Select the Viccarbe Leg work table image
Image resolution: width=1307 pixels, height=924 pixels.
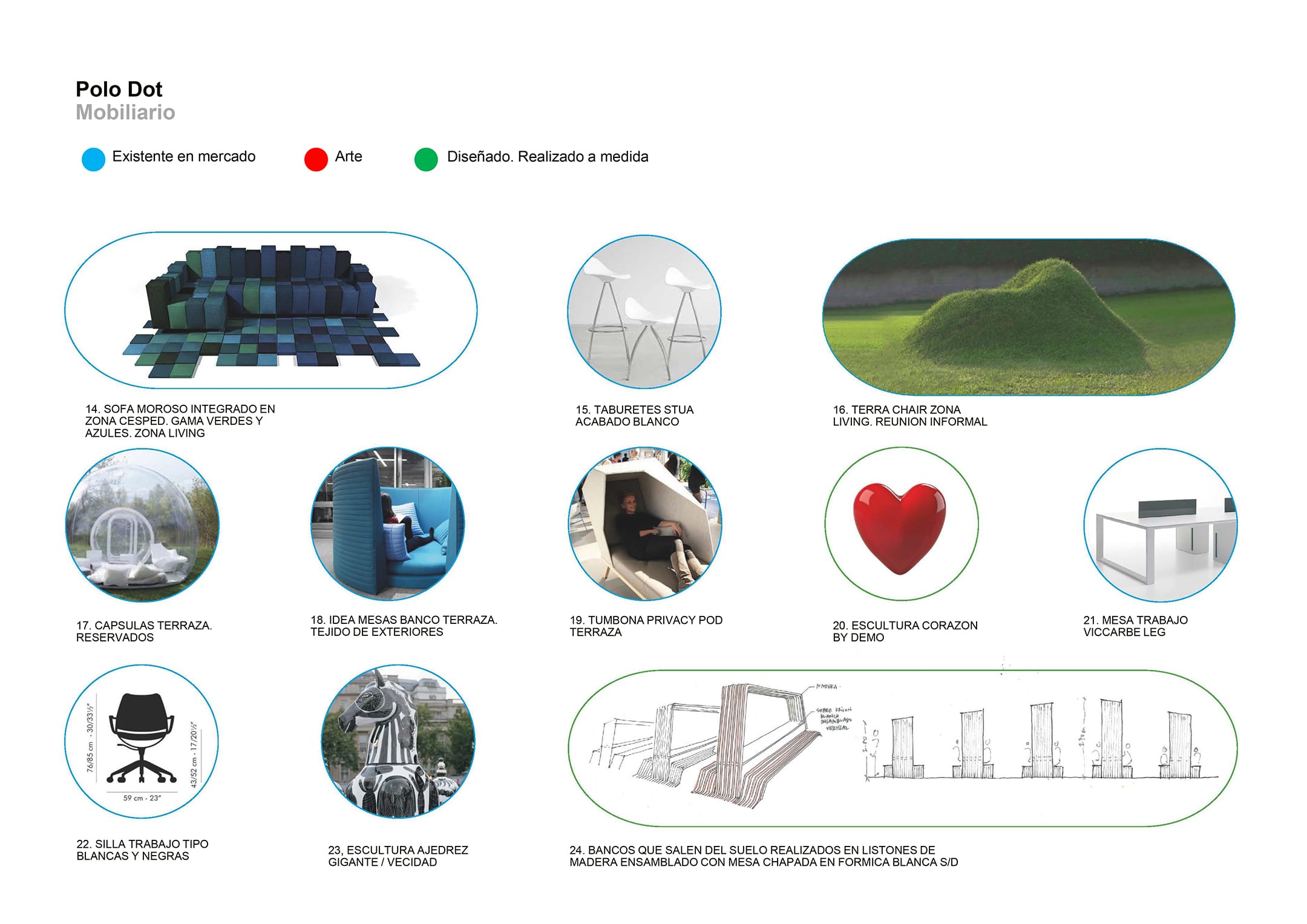coord(1161,525)
